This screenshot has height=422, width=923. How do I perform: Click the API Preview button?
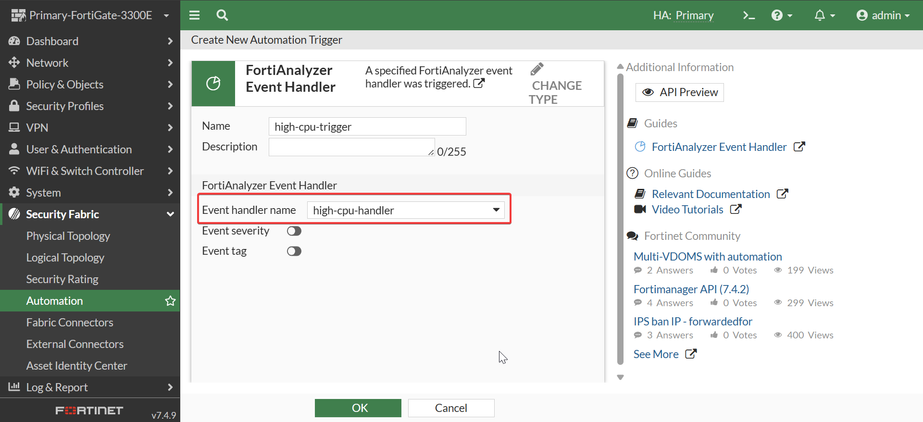pyautogui.click(x=679, y=92)
